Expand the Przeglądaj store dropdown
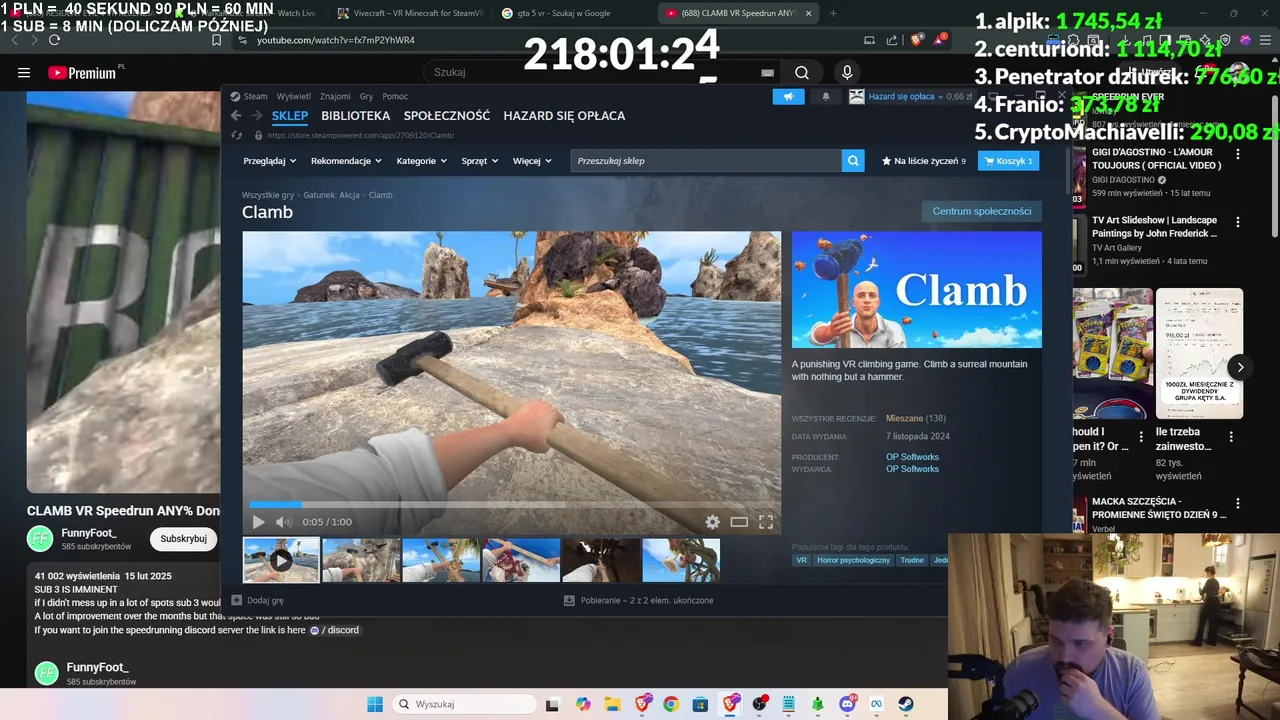The image size is (1280, 720). (x=270, y=161)
